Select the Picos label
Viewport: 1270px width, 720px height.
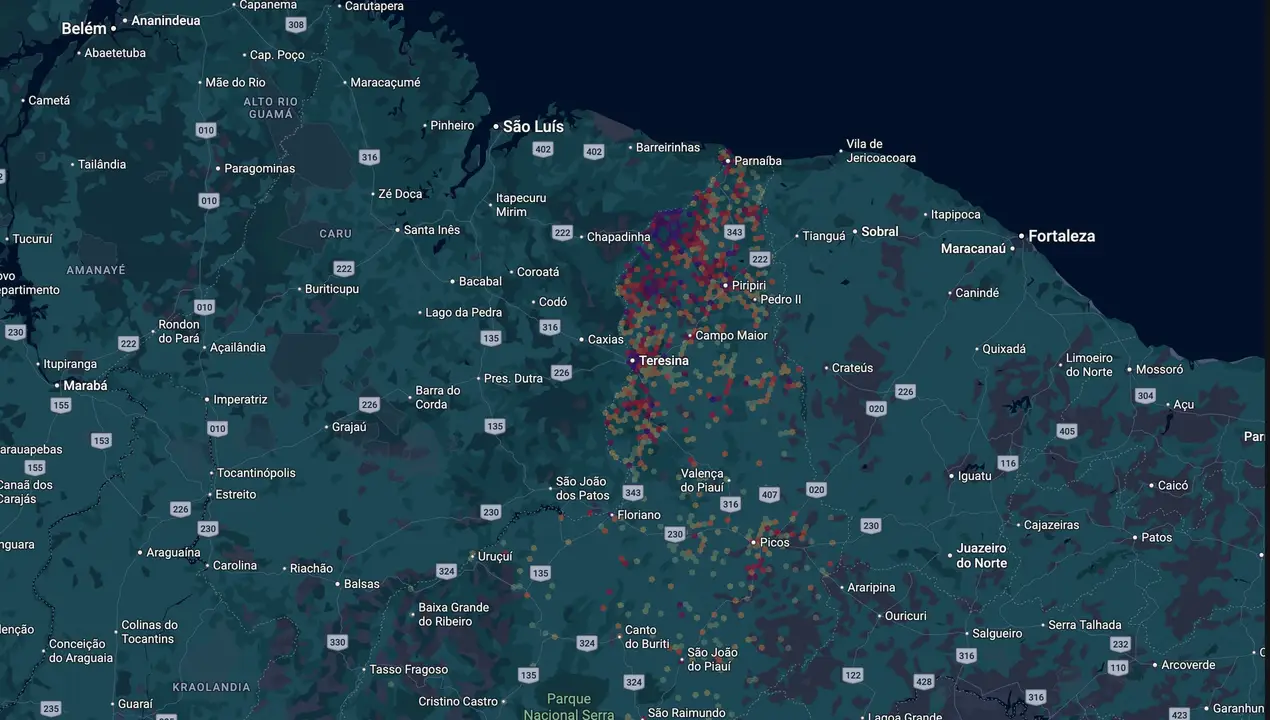pyautogui.click(x=774, y=543)
